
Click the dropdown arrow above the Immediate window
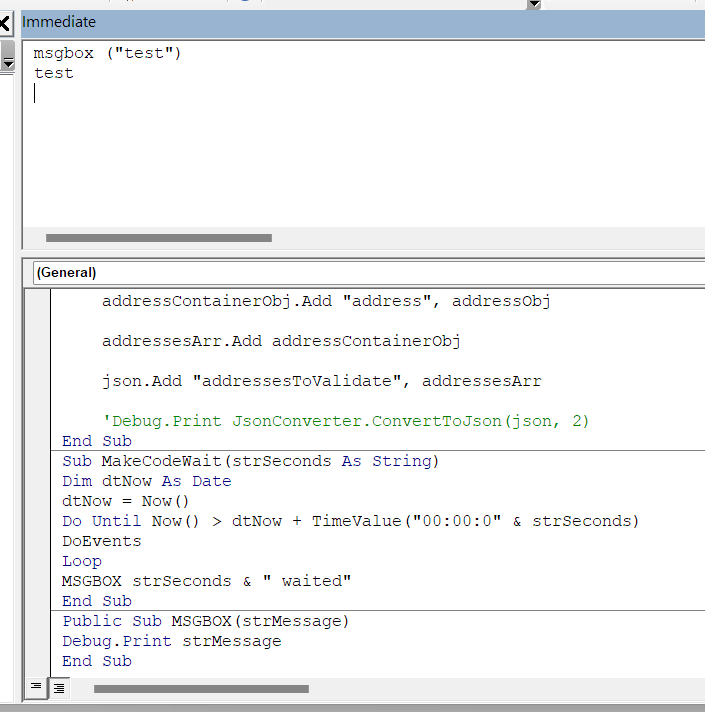(533, 5)
